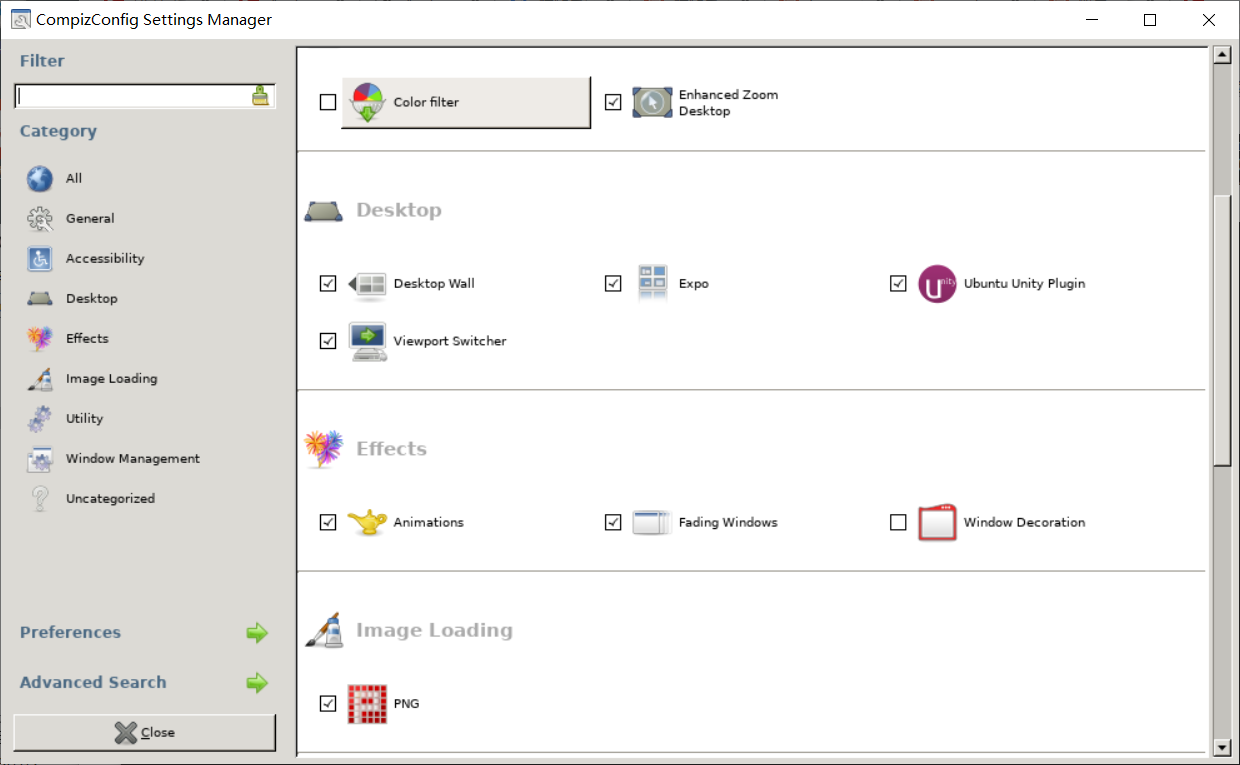1240x765 pixels.
Task: Click the General category gears icon
Action: pyautogui.click(x=40, y=219)
